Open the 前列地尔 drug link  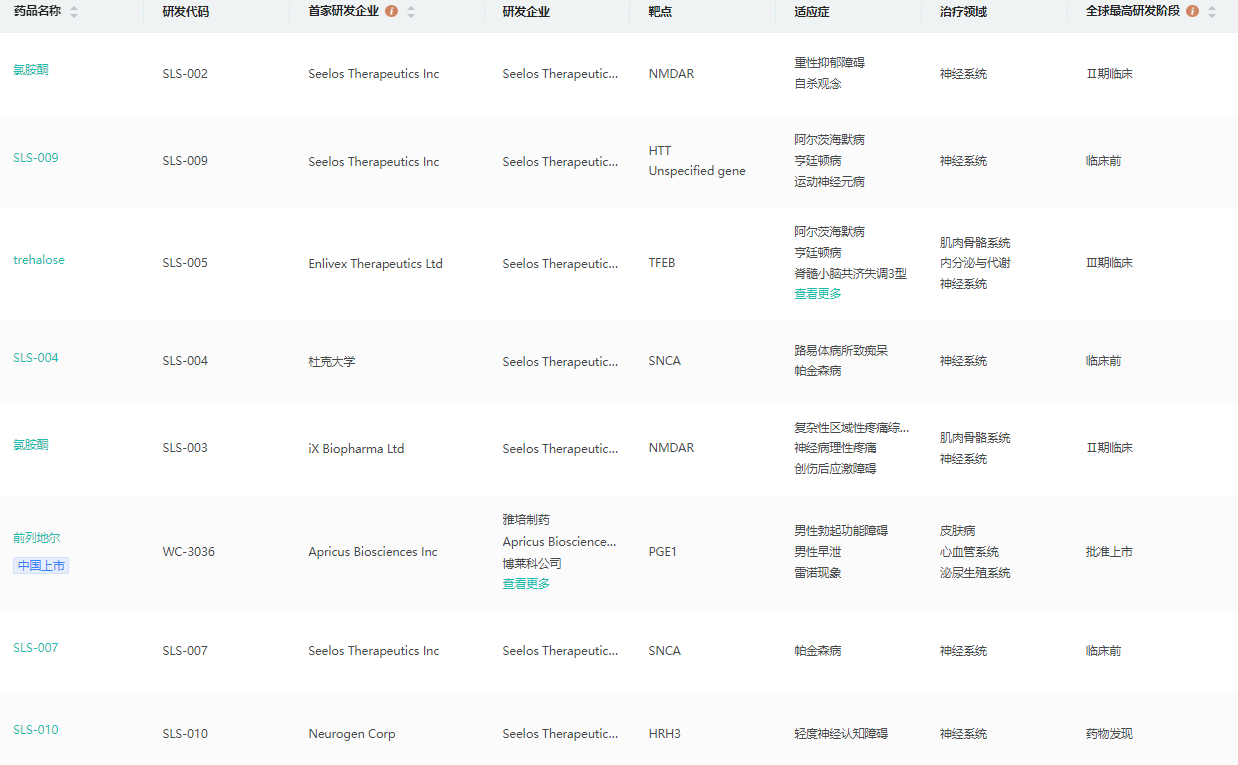pos(37,538)
